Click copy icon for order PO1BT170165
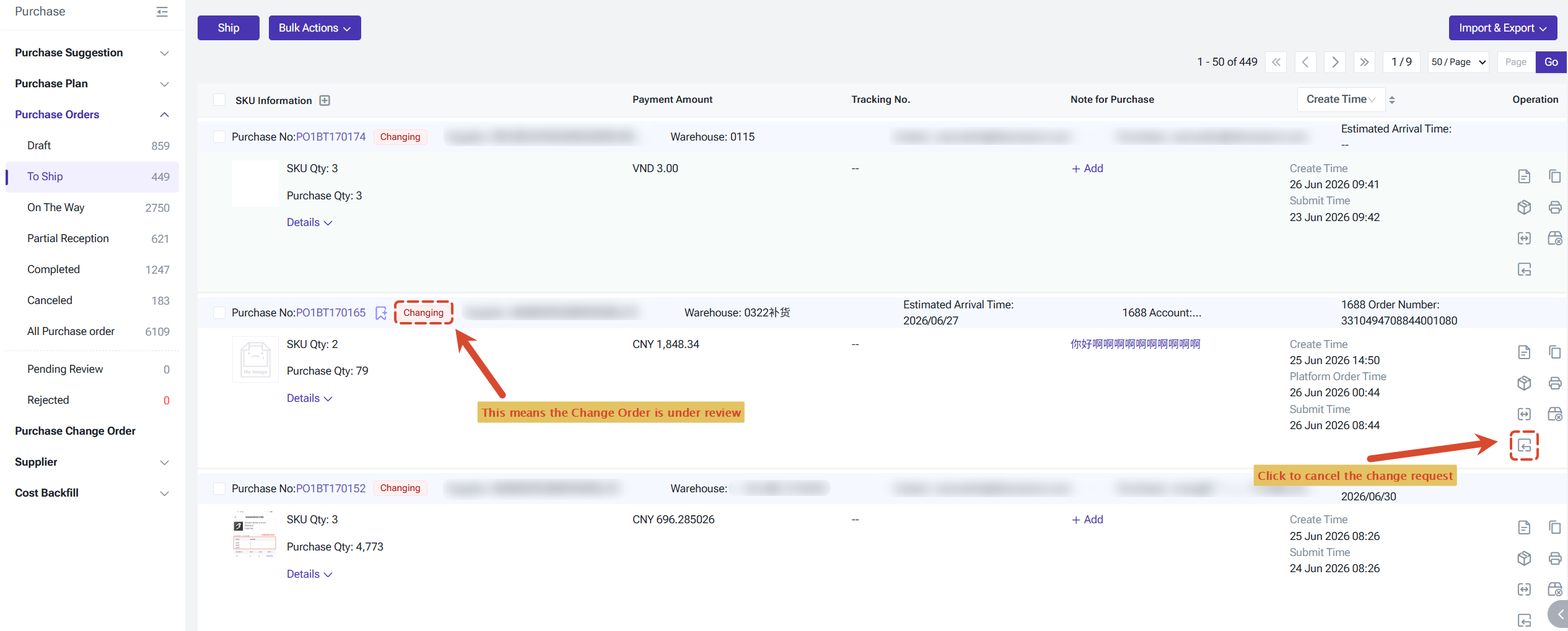 (1554, 352)
